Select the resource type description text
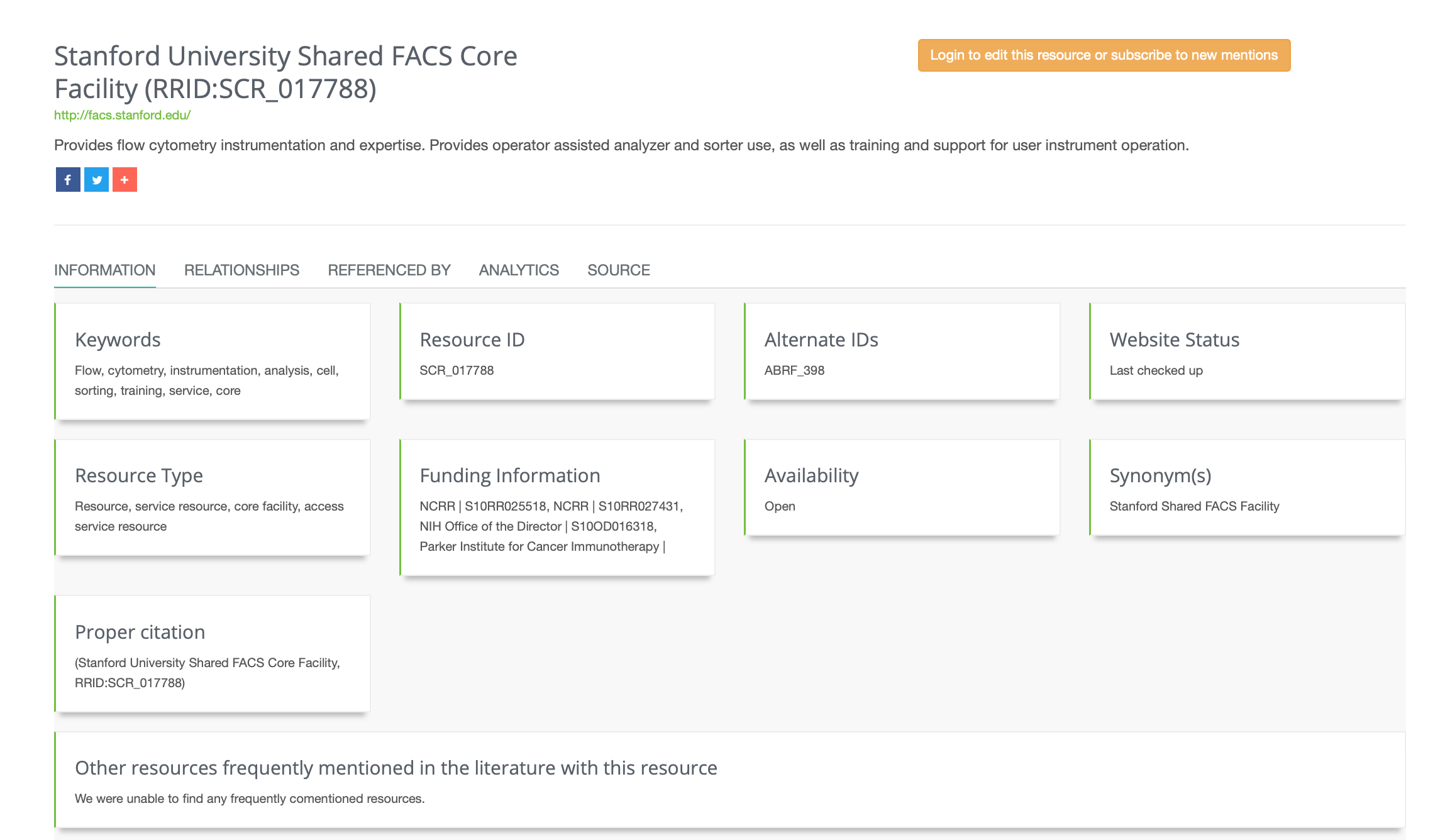The width and height of the screenshot is (1445, 840). tap(209, 516)
